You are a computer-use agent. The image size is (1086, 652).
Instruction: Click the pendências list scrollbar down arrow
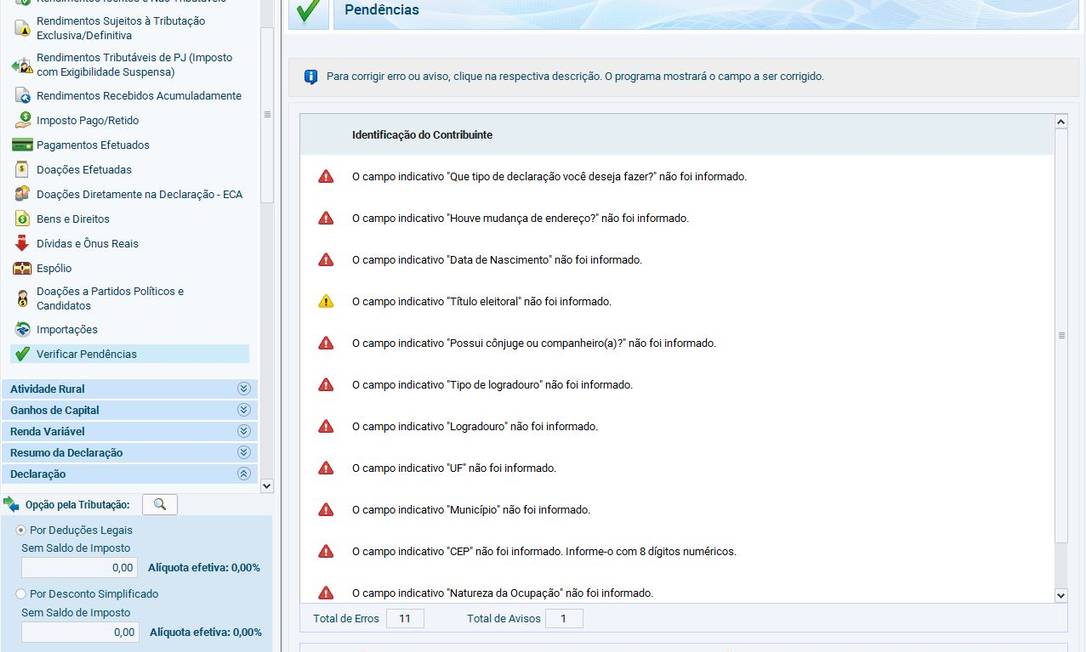[x=1063, y=595]
